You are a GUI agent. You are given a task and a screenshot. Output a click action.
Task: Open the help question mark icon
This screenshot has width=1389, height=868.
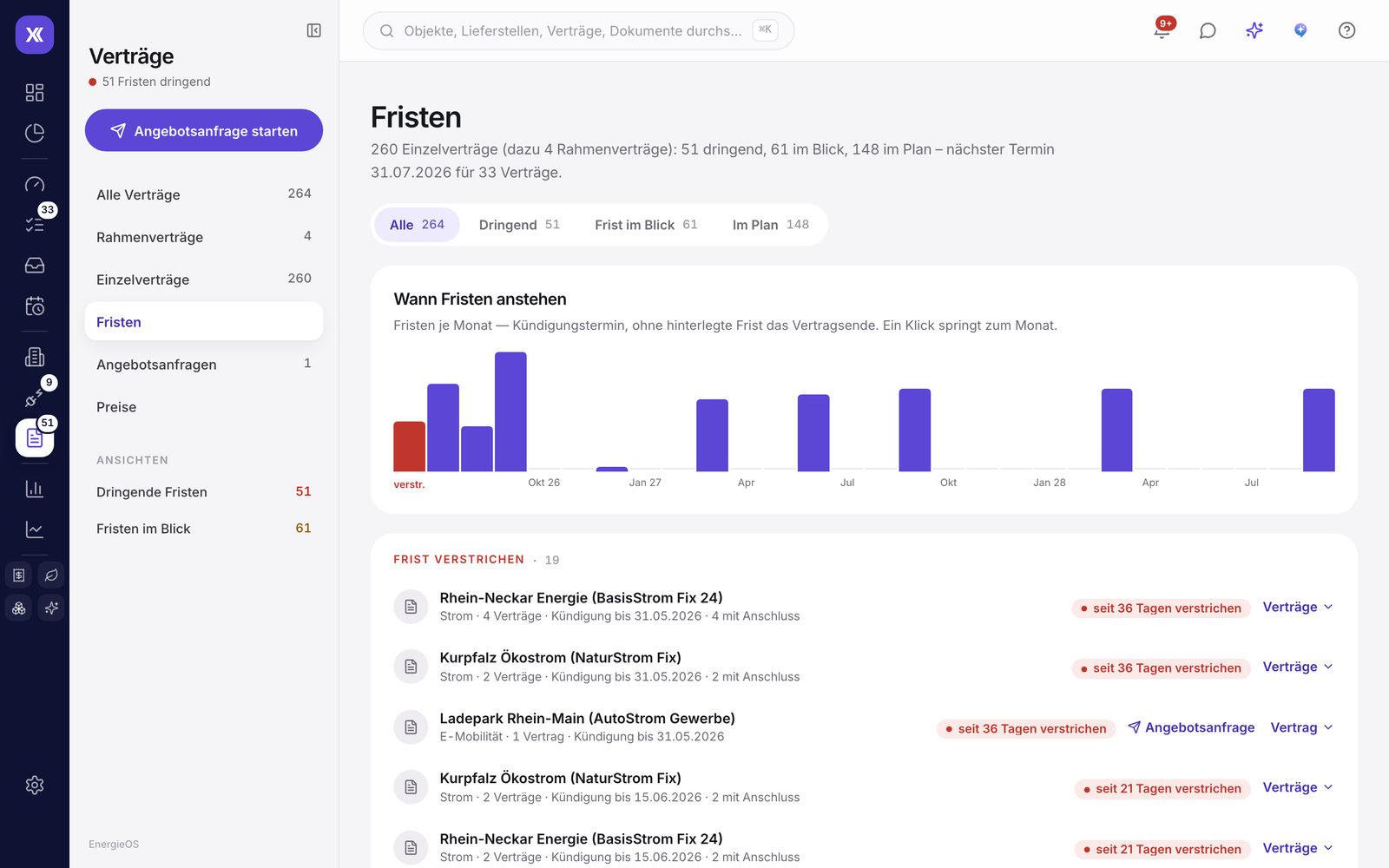(1346, 30)
